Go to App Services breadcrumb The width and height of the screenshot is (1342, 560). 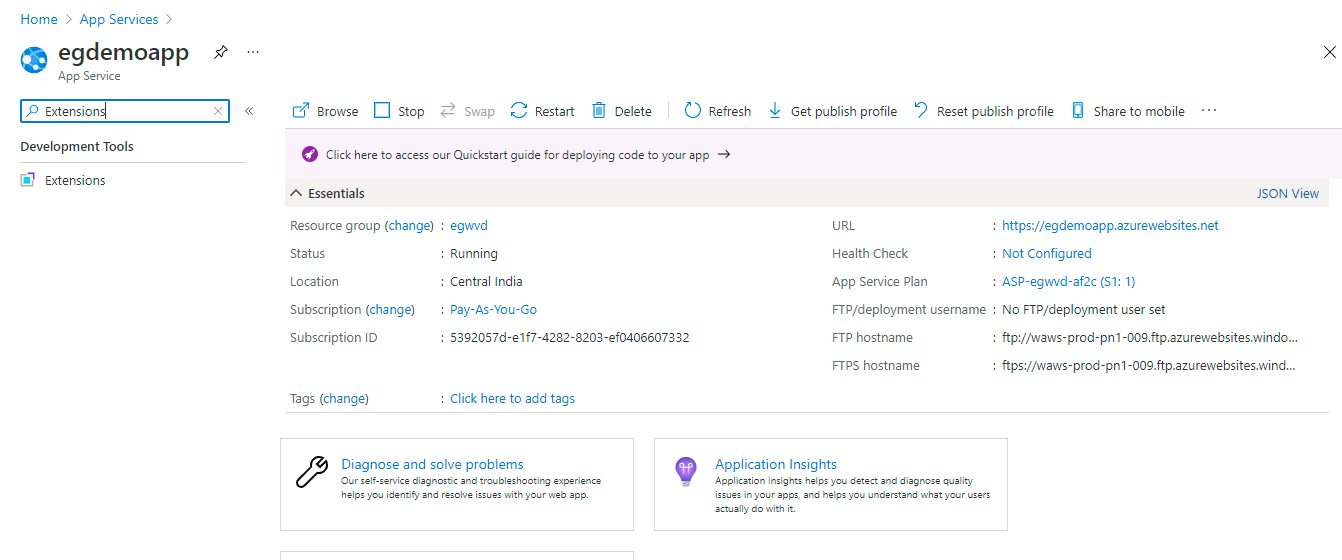119,19
